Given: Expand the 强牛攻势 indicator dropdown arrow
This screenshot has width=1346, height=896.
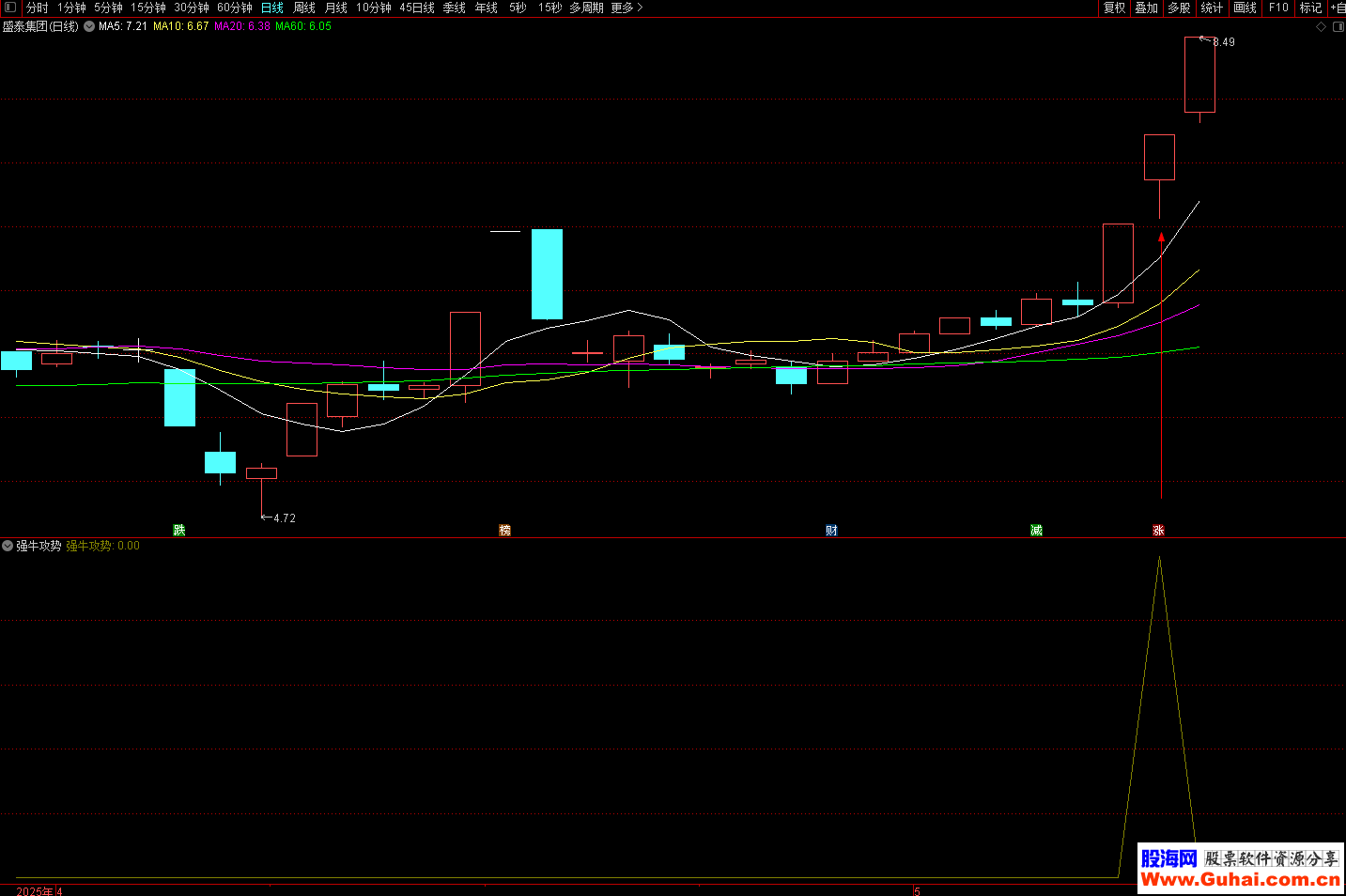Looking at the screenshot, I should [8, 546].
